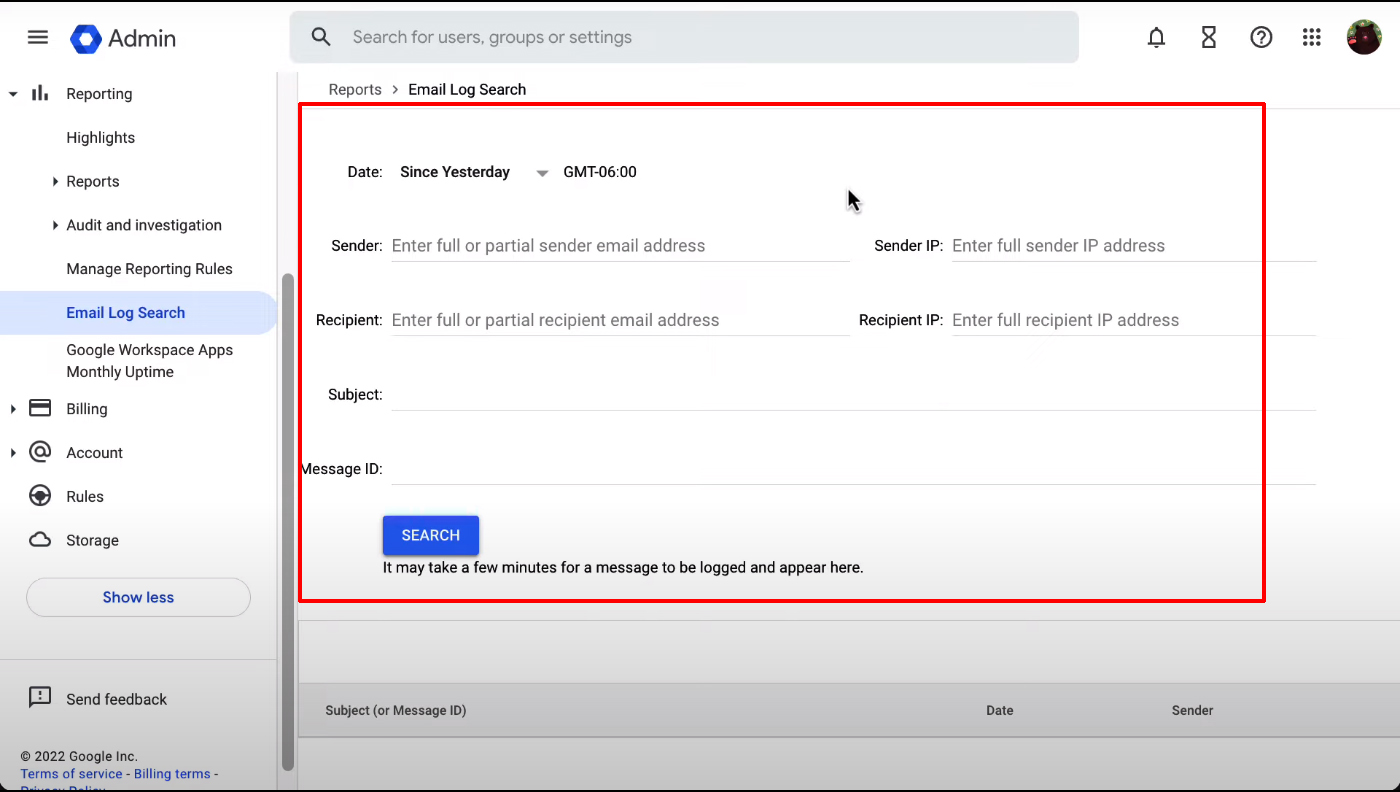Image resolution: width=1400 pixels, height=792 pixels.
Task: Click the notifications bell
Action: point(1156,37)
